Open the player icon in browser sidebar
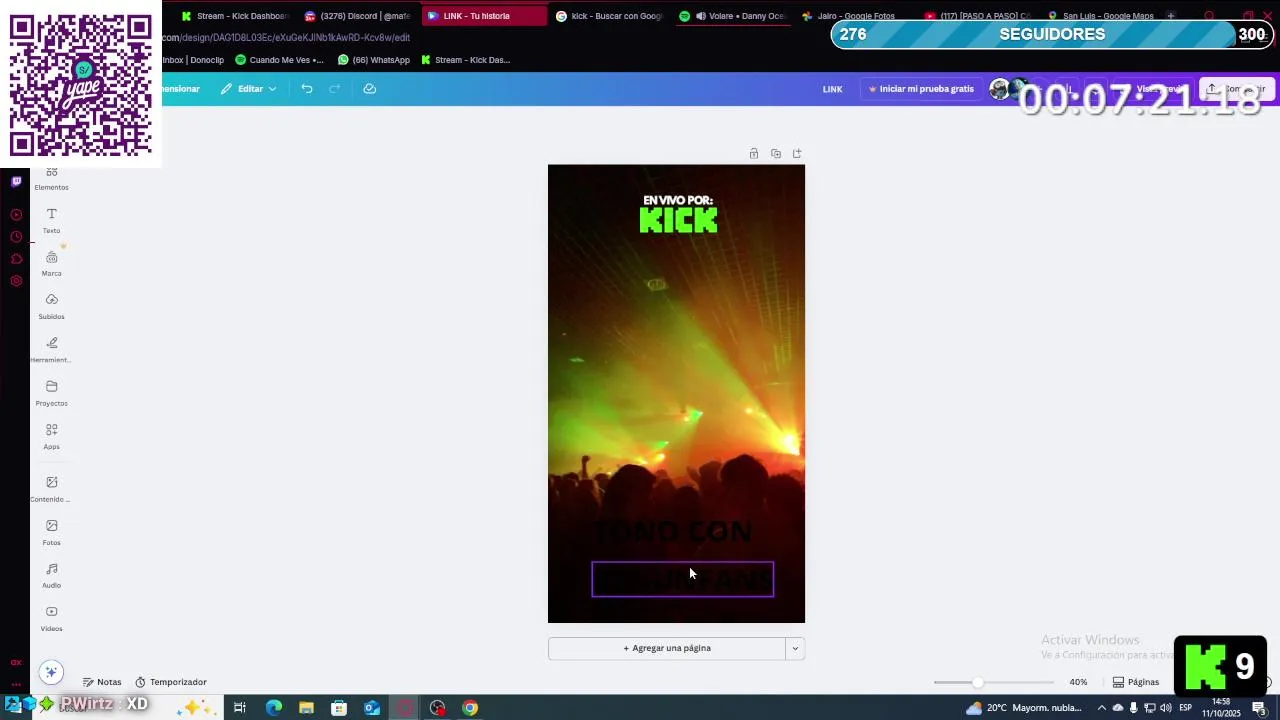This screenshot has height=720, width=1280. click(x=16, y=215)
